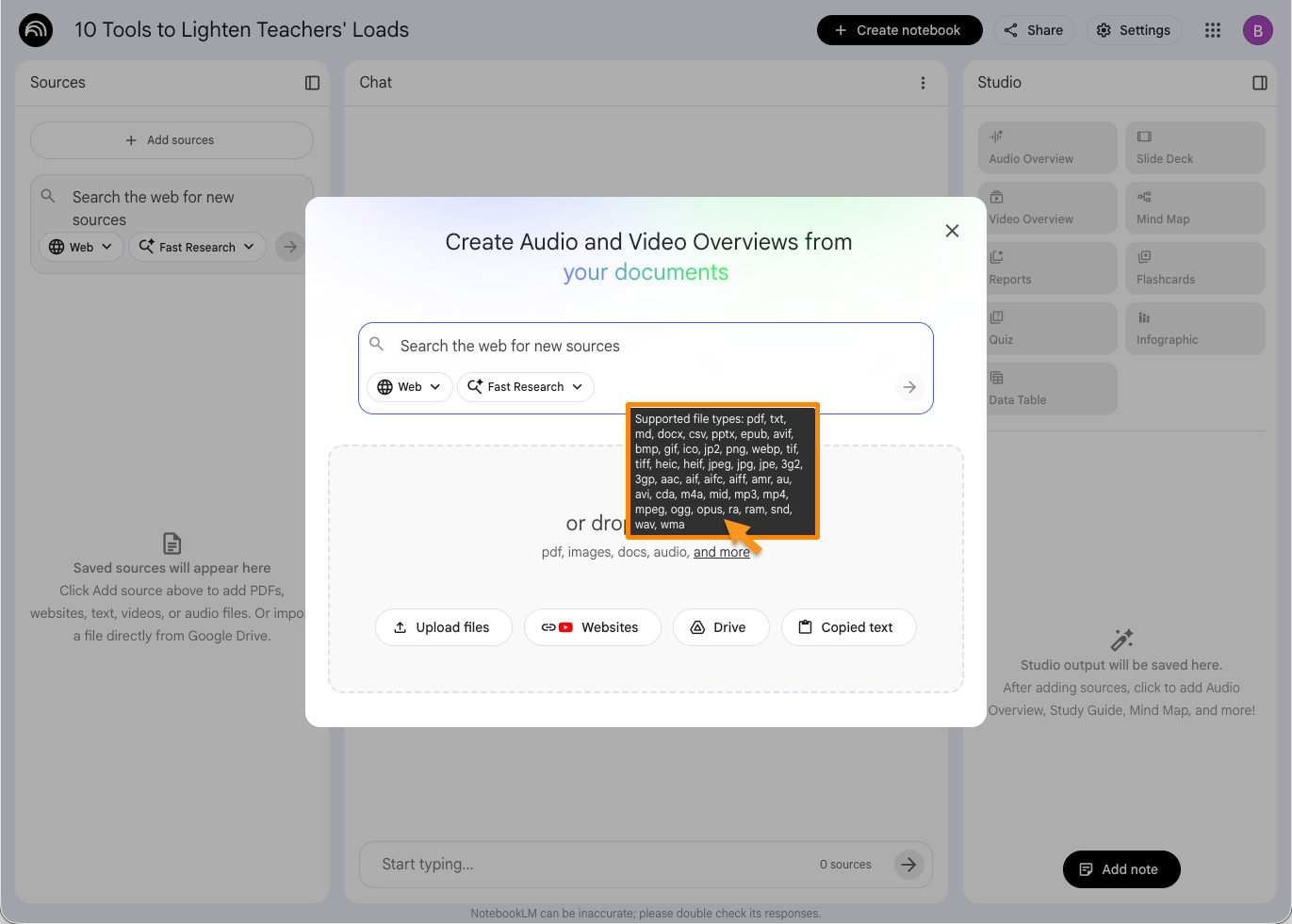Click the Upload files button
The image size is (1292, 924).
443,627
